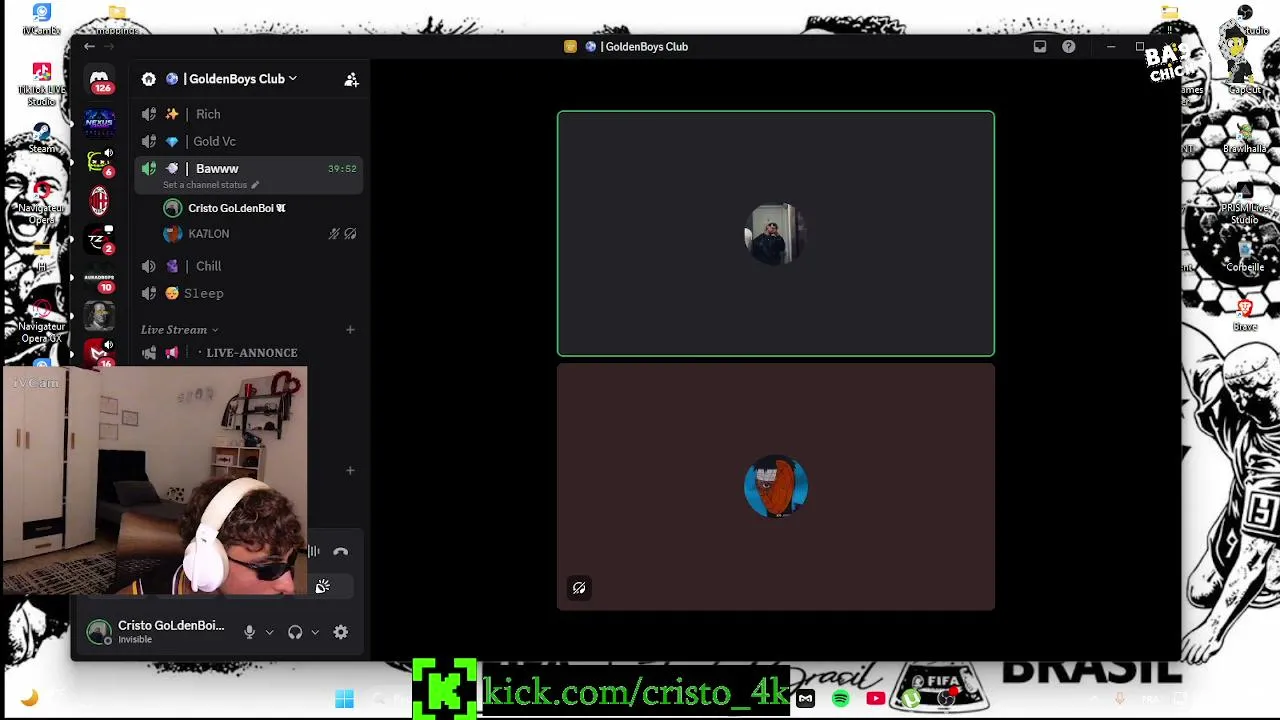Viewport: 1280px width, 720px height.
Task: Select user KA7LON in voice list
Action: point(258,234)
